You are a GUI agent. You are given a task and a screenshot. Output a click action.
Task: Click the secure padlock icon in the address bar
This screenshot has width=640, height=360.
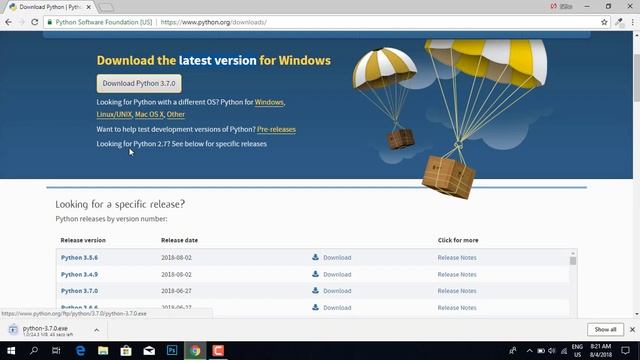49,22
